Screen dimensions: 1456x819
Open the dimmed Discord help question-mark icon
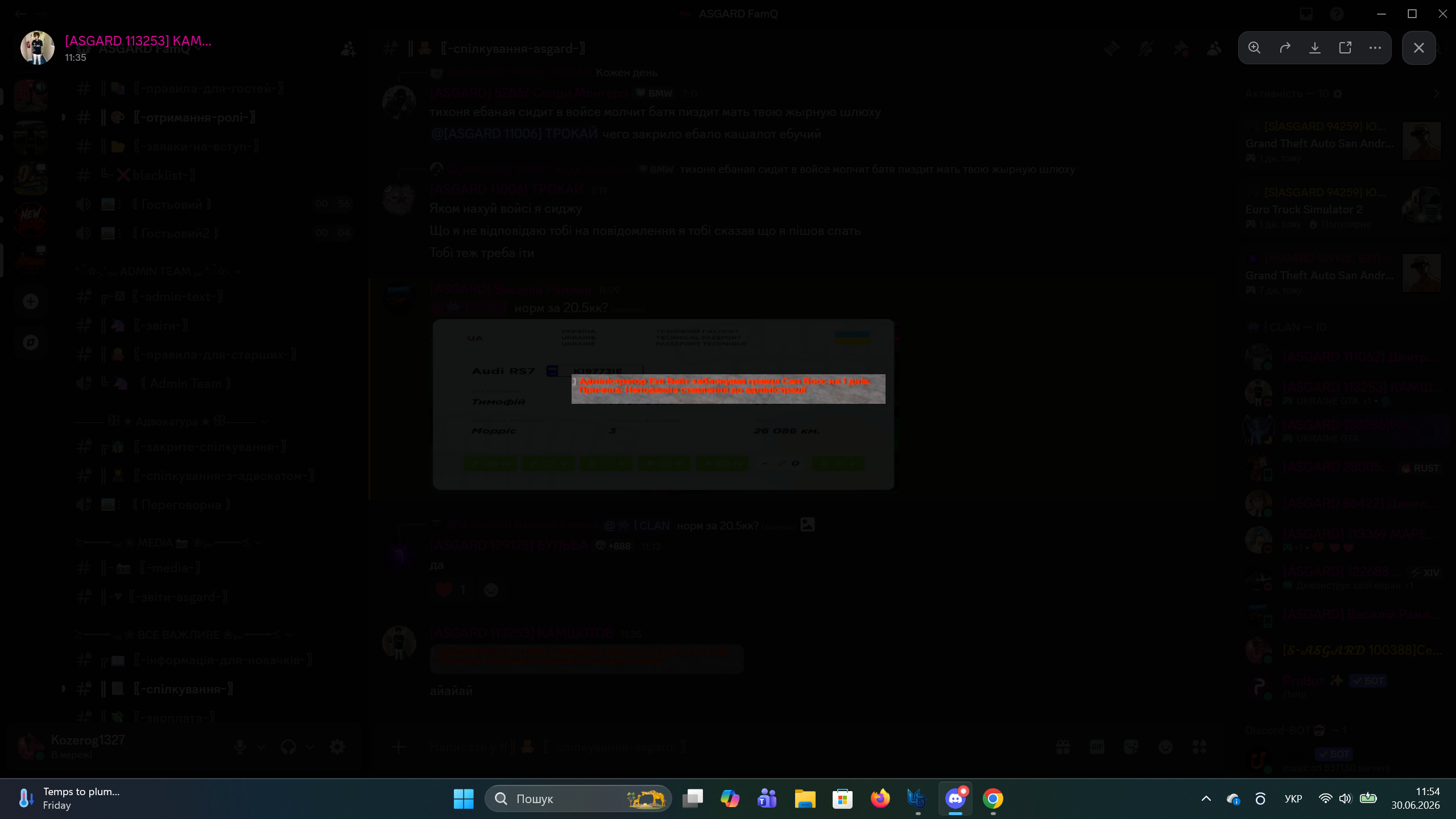point(1337,14)
